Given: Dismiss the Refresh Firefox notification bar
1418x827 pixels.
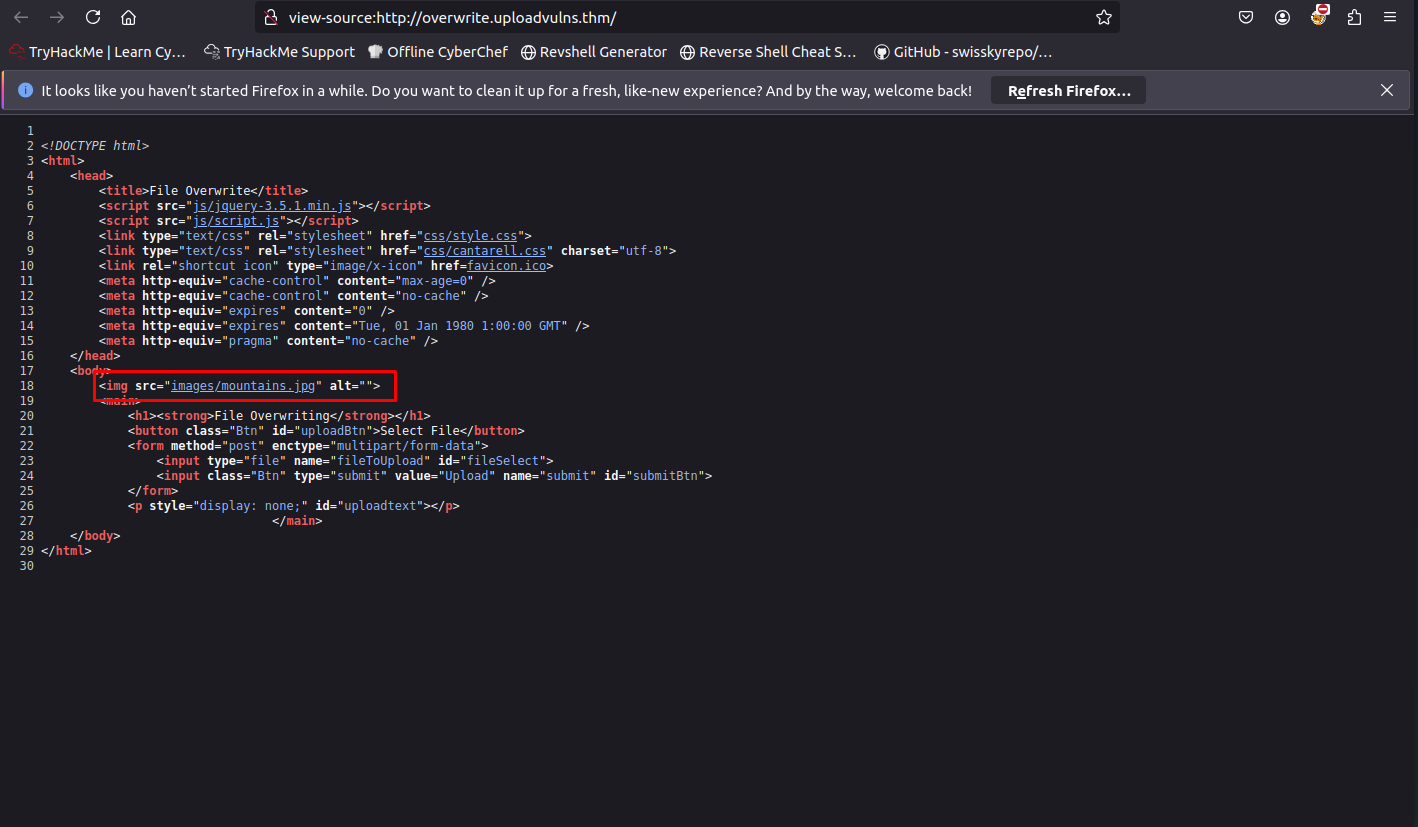Looking at the screenshot, I should 1387,90.
